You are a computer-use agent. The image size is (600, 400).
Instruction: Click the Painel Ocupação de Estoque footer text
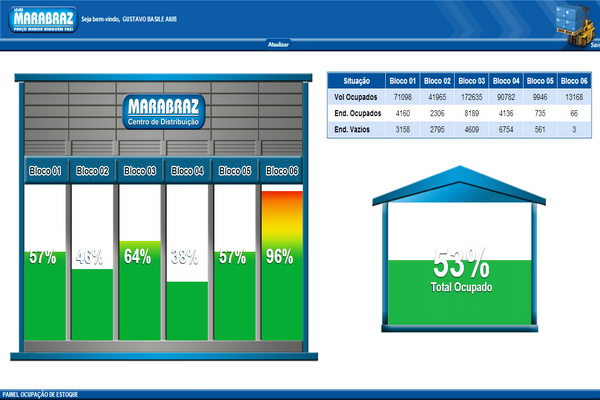40,394
